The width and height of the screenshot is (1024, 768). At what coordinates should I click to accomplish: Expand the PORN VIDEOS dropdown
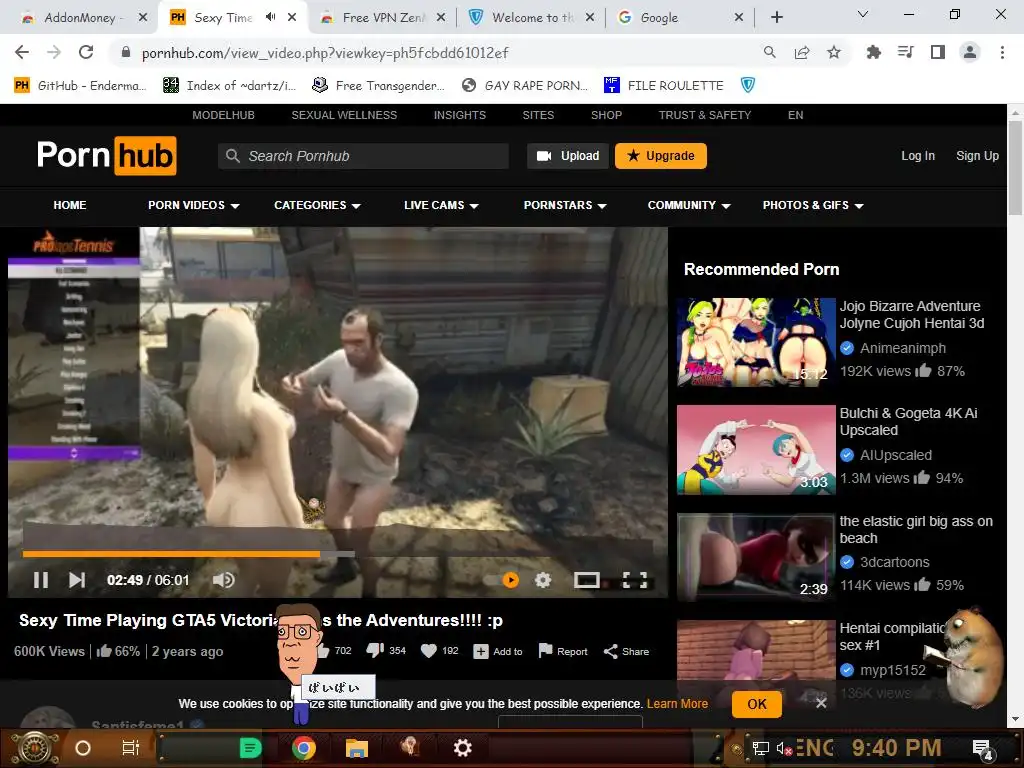point(193,205)
